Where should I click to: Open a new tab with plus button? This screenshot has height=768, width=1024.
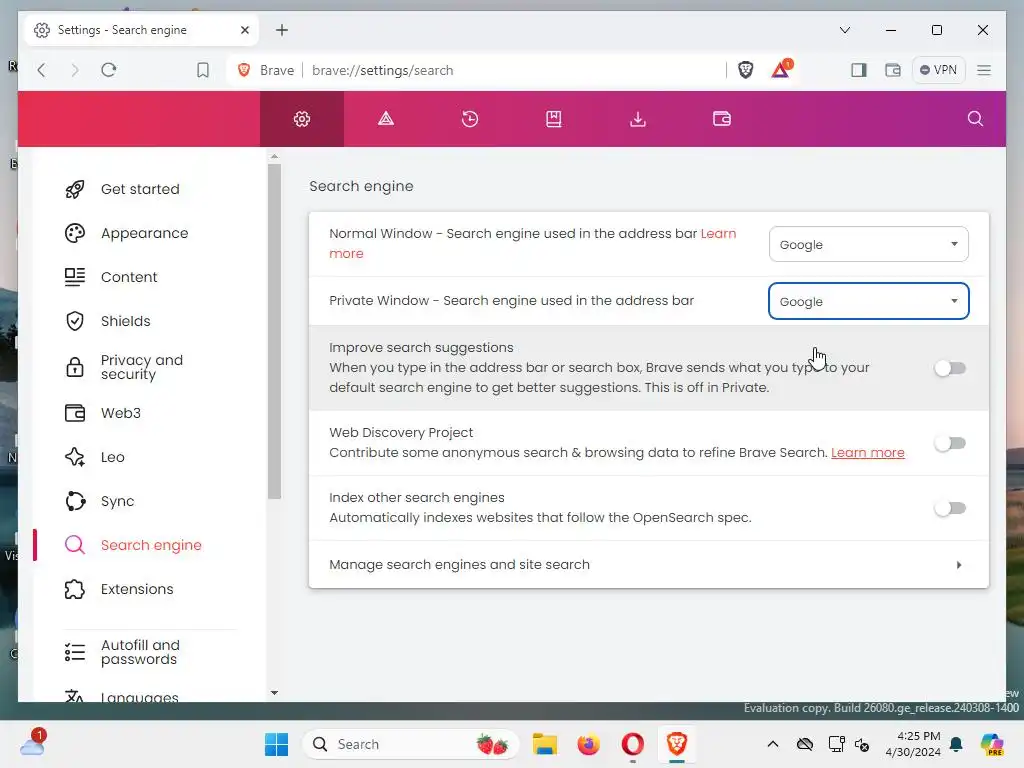[x=282, y=30]
